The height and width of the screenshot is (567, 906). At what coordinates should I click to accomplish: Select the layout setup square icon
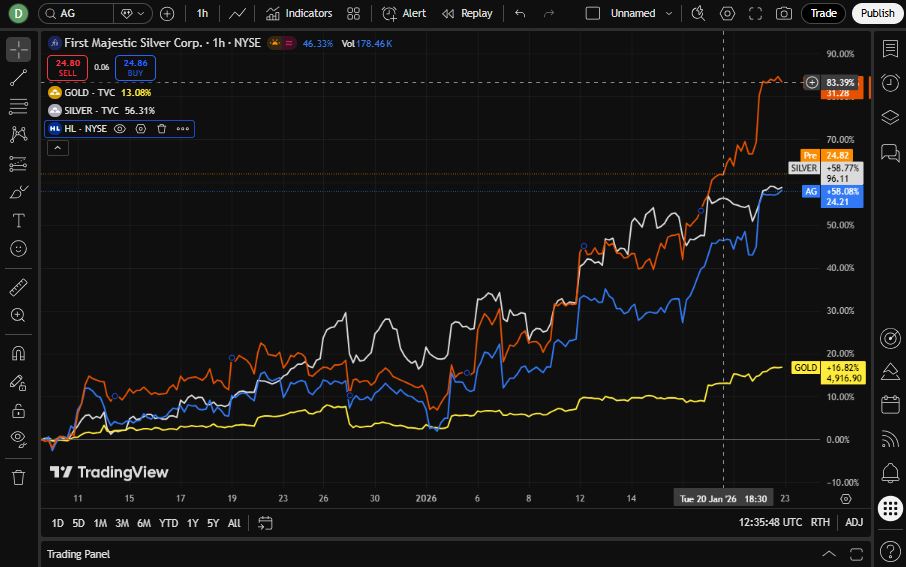pyautogui.click(x=593, y=13)
